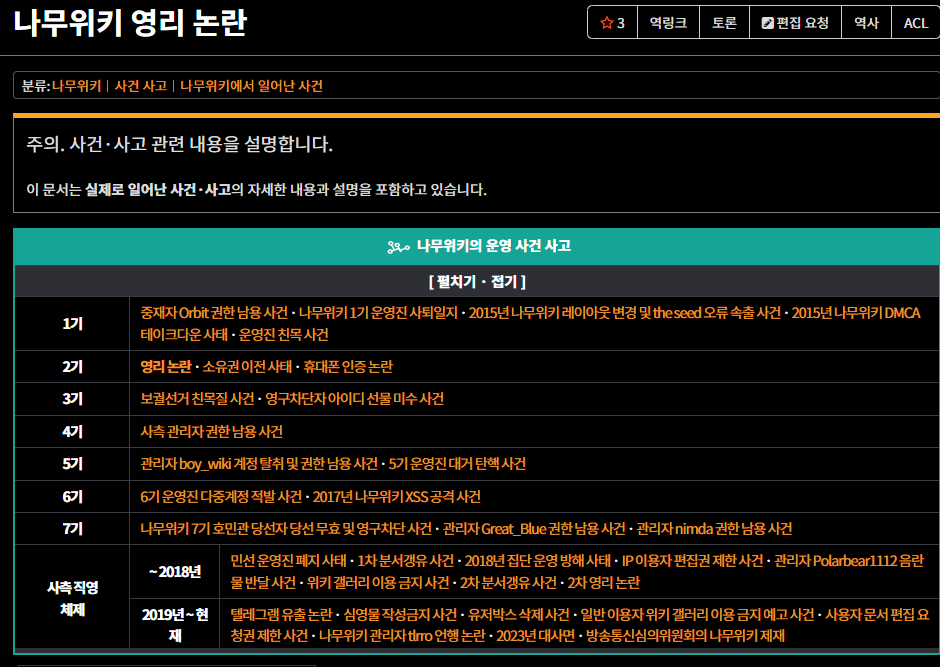The width and height of the screenshot is (940, 667).
Task: Click the star icon to favorite this document
Action: [606, 23]
